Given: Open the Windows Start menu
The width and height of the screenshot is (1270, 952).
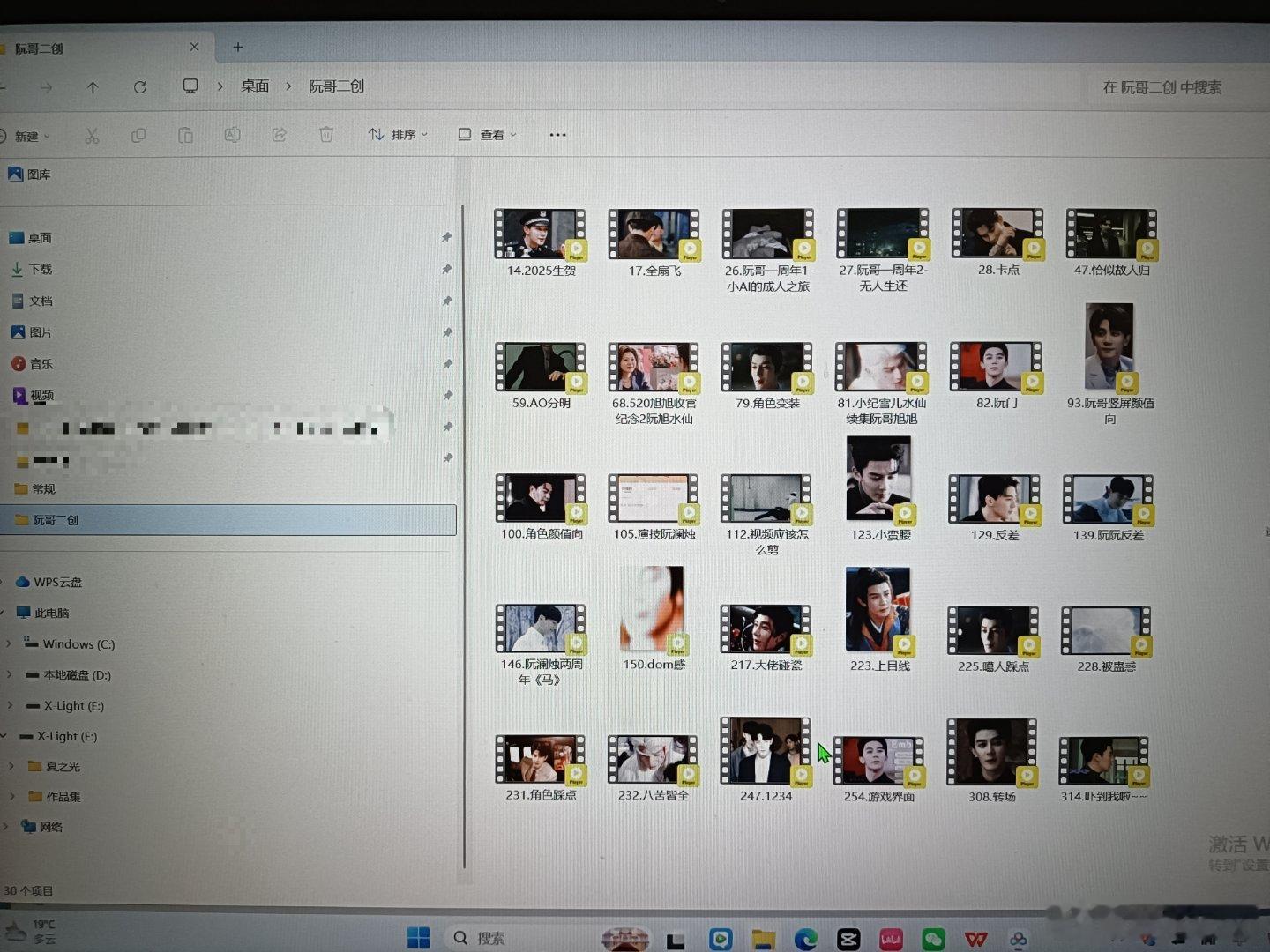Looking at the screenshot, I should 418,938.
